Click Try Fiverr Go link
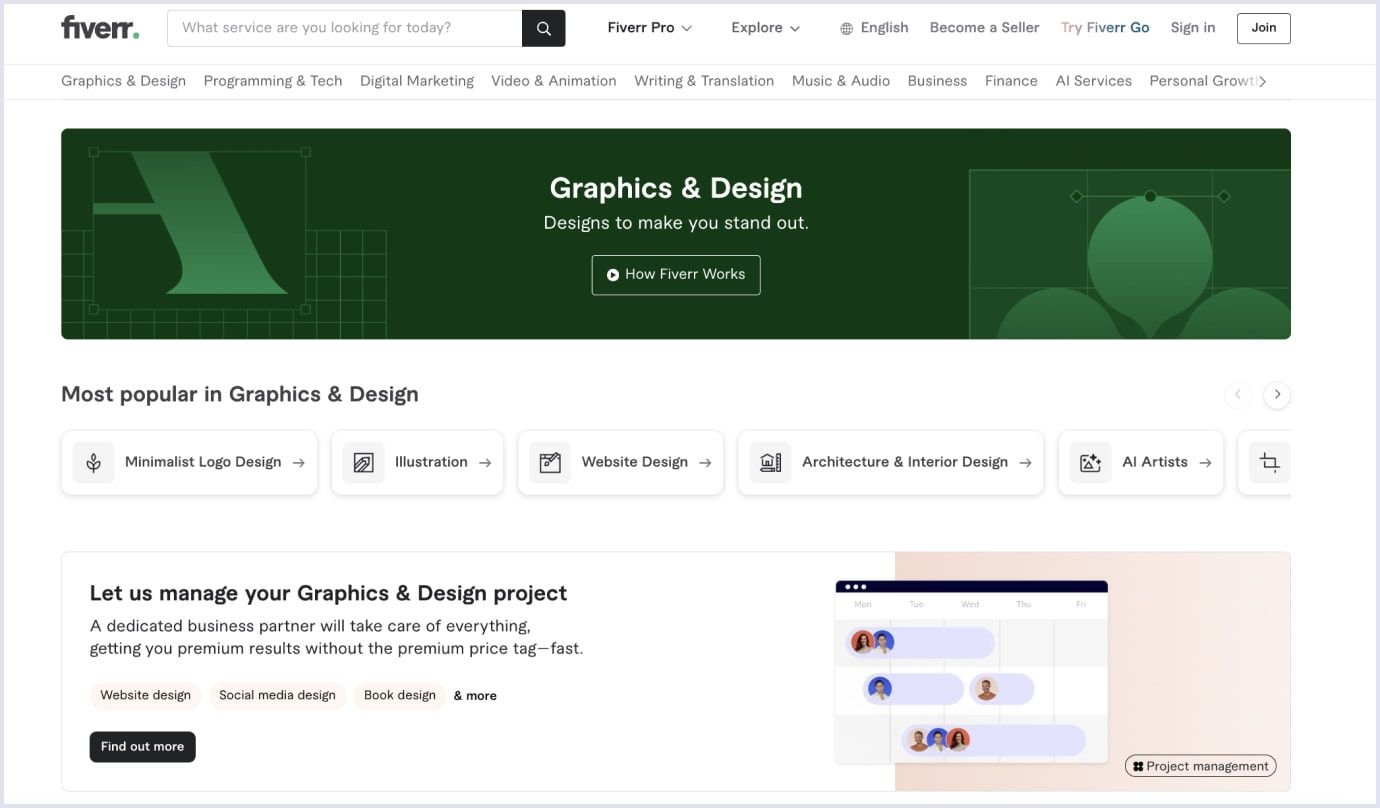1380x808 pixels. tap(1105, 28)
